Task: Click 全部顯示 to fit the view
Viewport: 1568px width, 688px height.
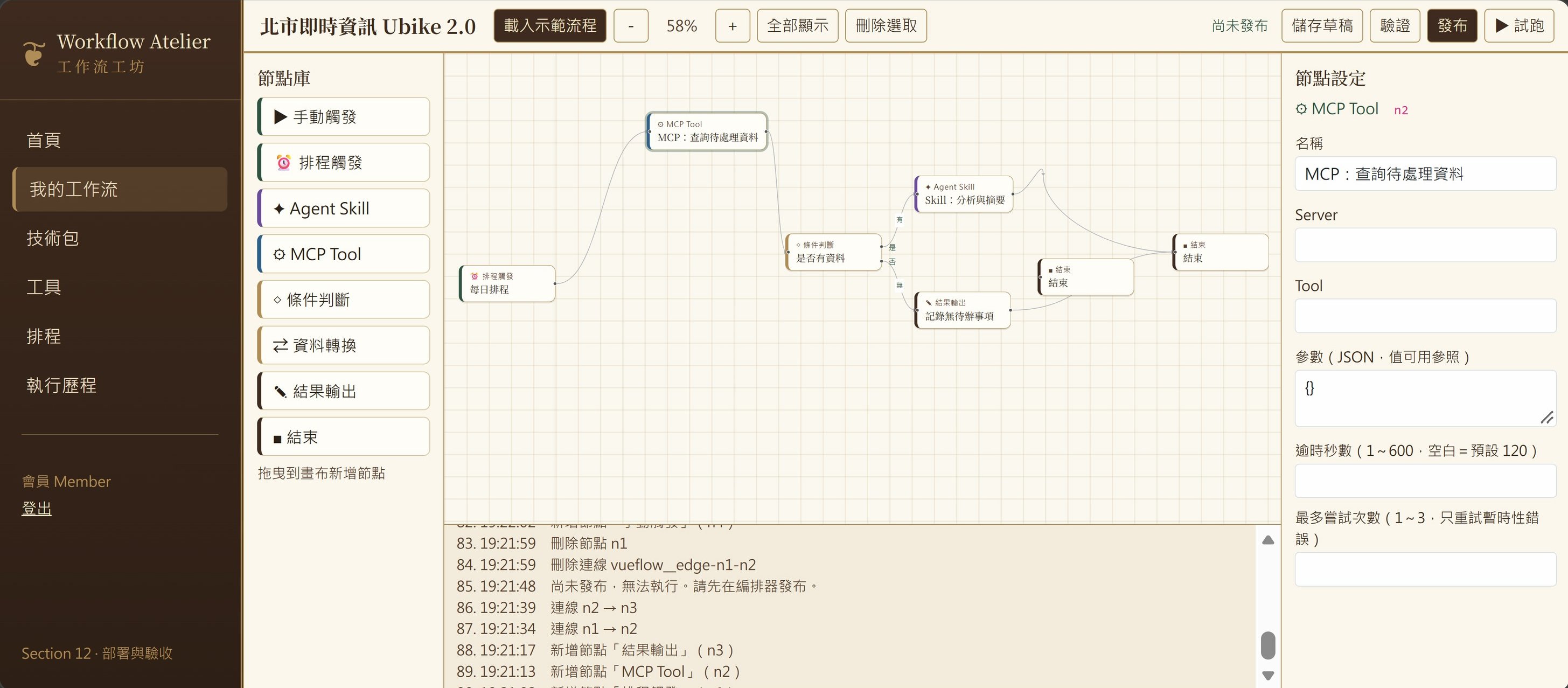Action: 797,25
